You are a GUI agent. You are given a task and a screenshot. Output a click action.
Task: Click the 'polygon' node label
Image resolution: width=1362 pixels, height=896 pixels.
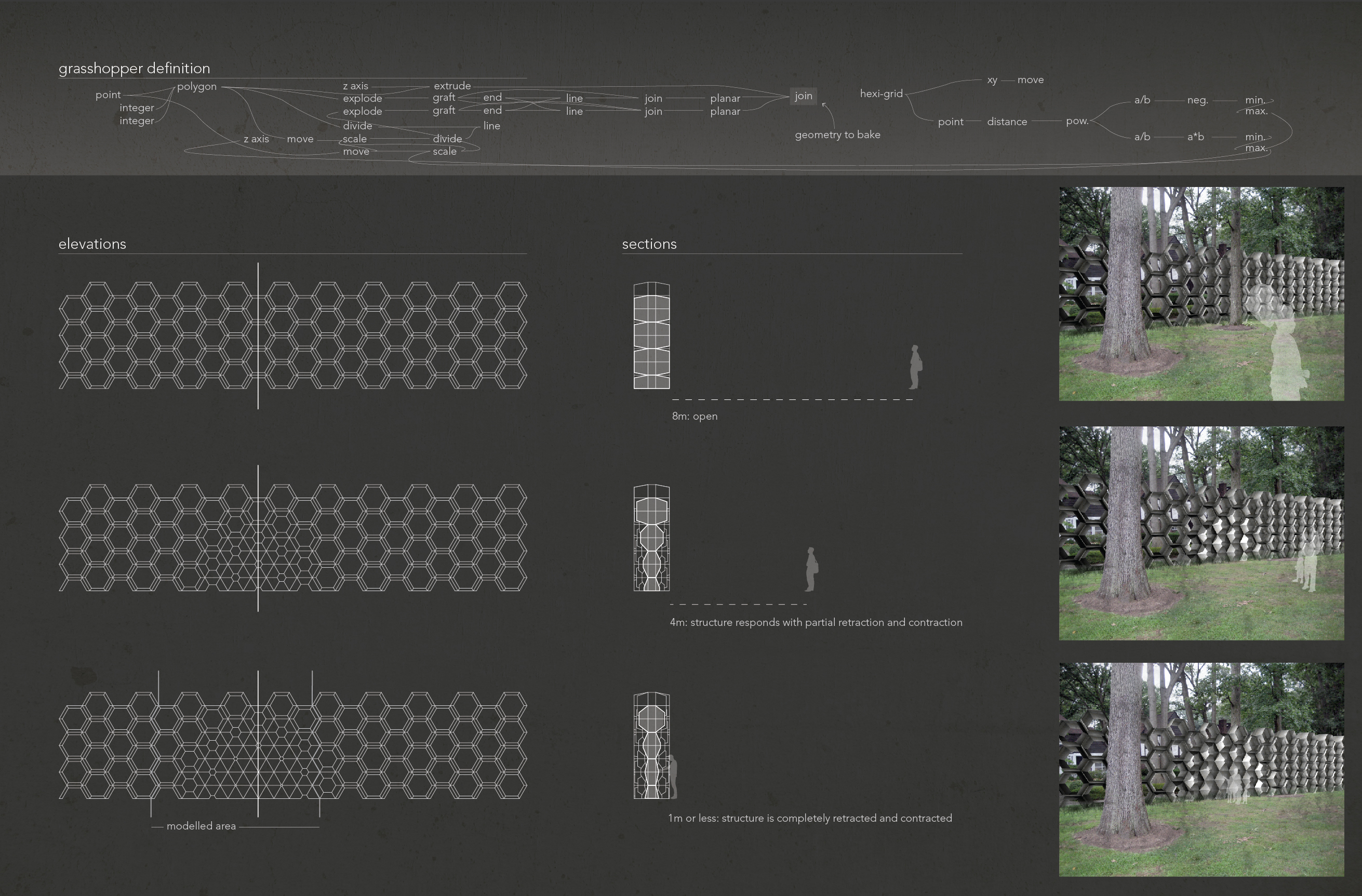pos(196,86)
